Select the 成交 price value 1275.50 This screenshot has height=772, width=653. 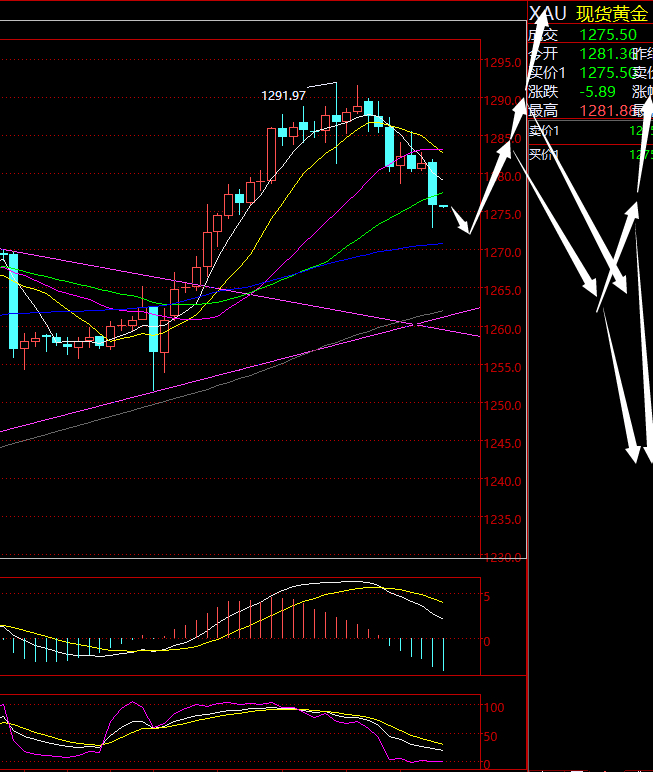coord(608,35)
